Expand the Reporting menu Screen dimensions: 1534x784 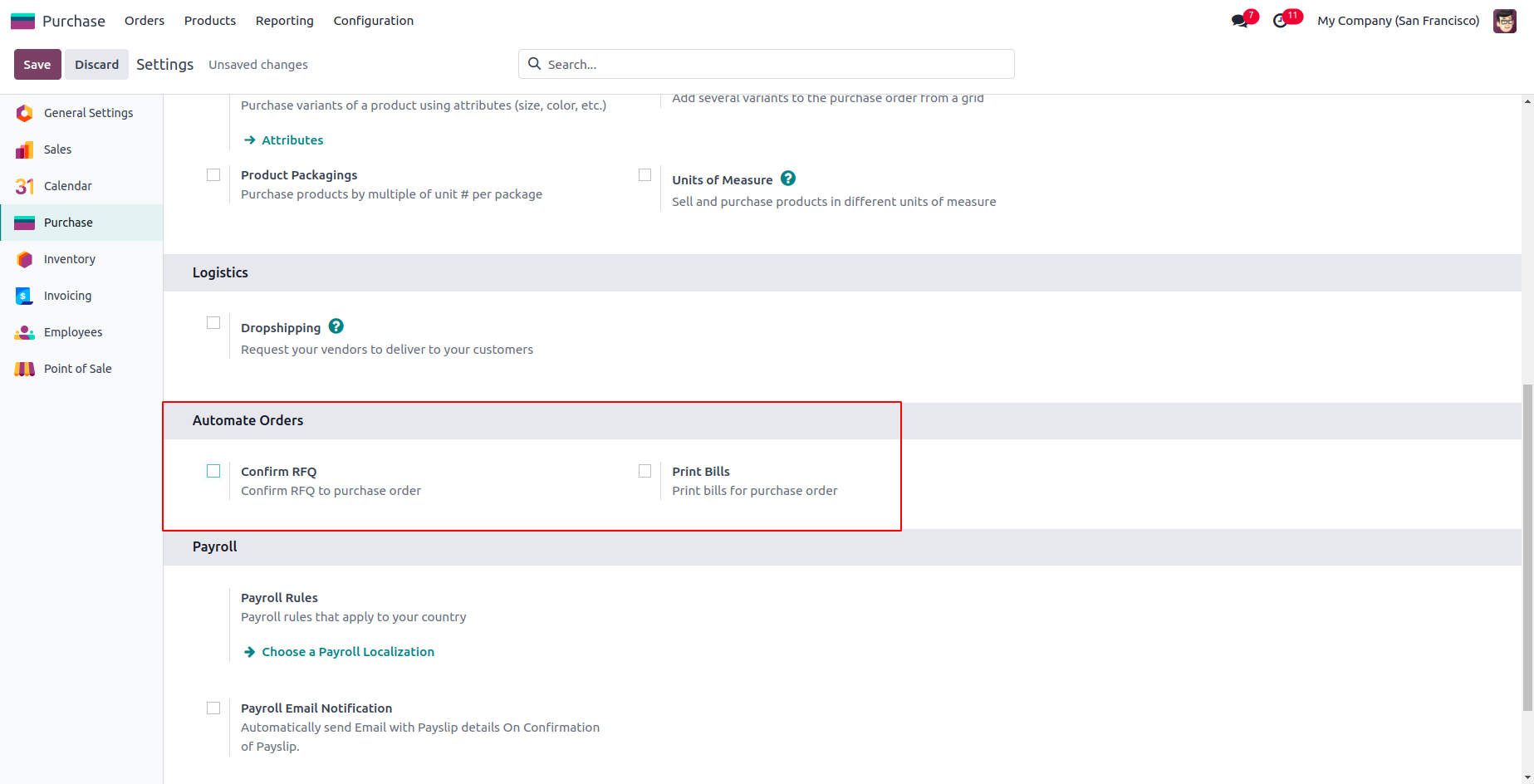(x=284, y=21)
